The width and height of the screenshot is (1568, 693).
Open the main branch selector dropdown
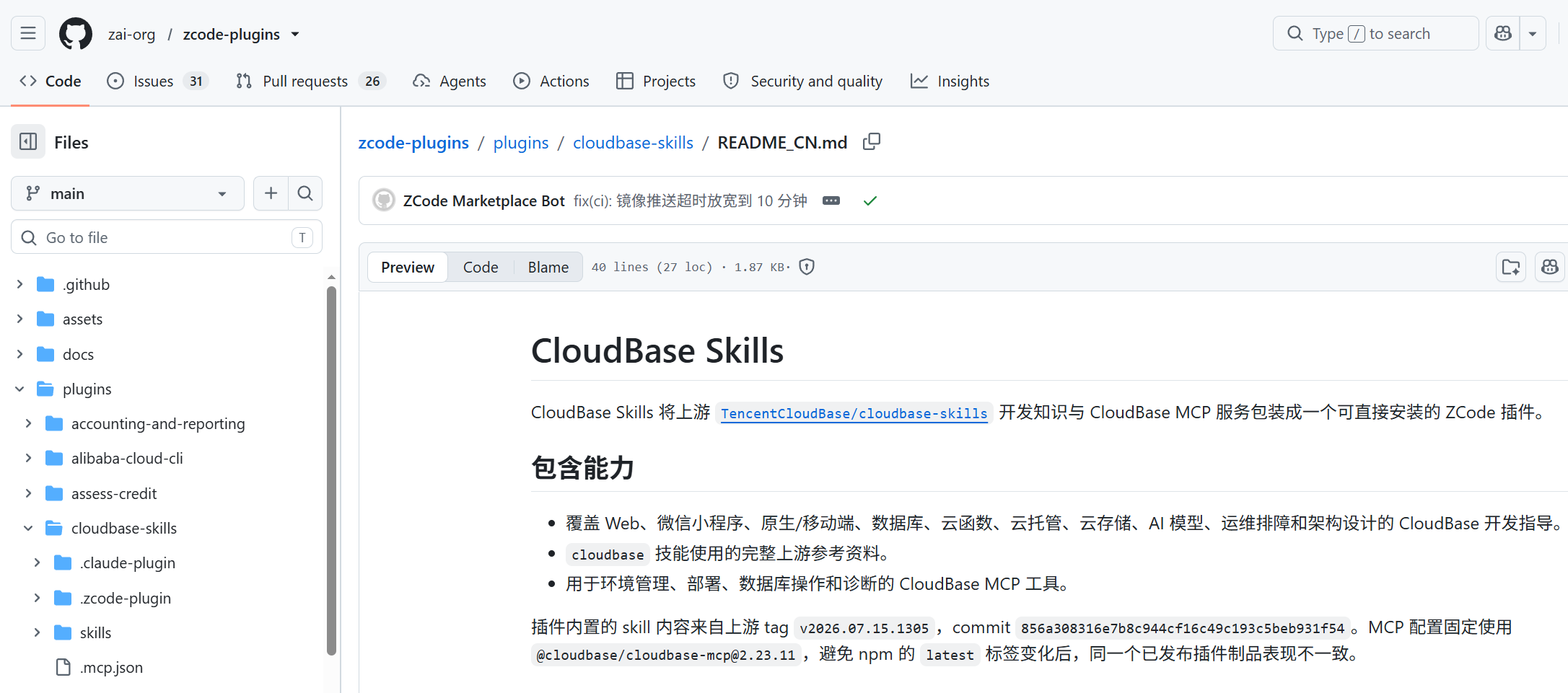[128, 193]
